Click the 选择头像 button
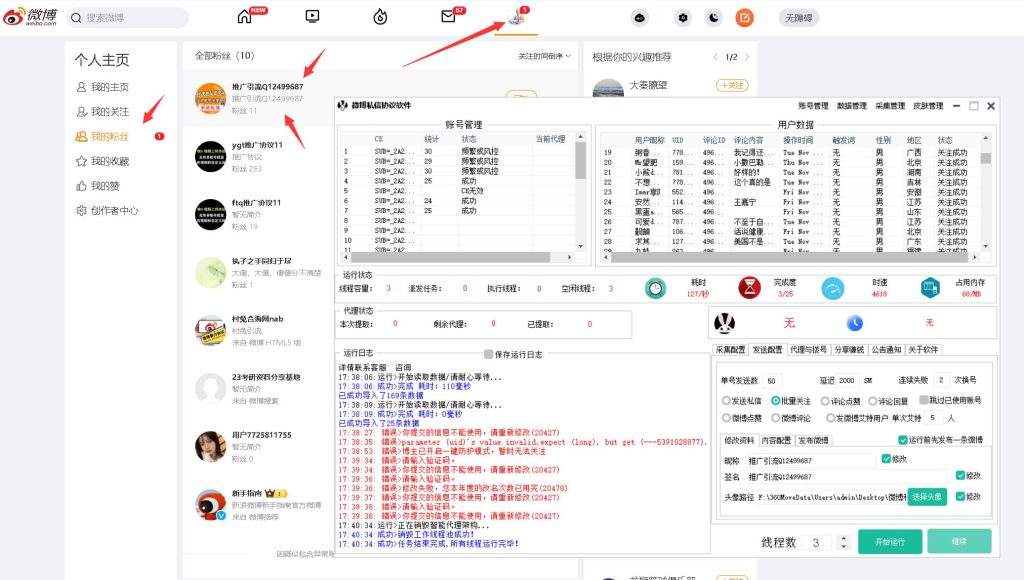The height and width of the screenshot is (580, 1024). coord(926,496)
